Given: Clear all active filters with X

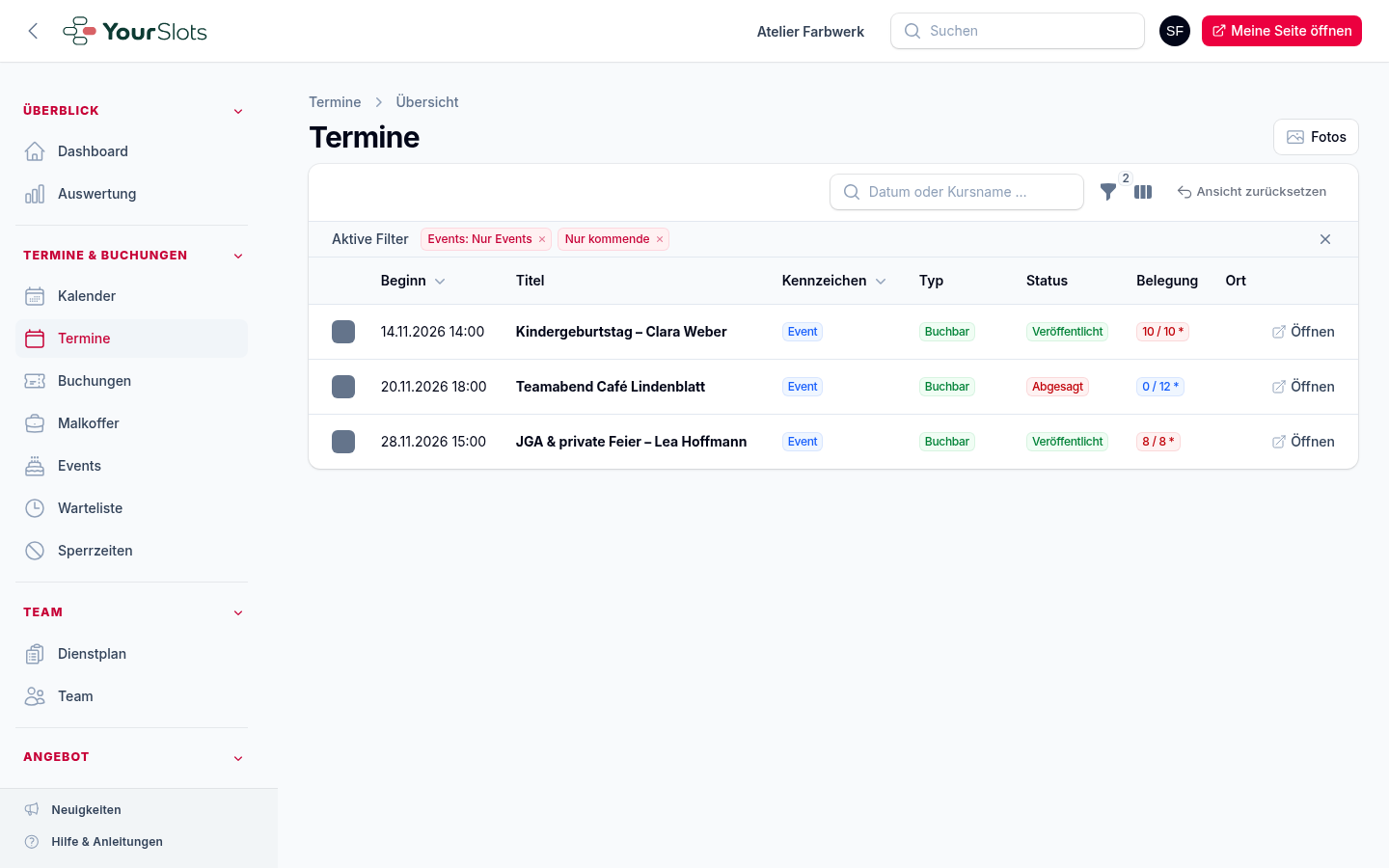Looking at the screenshot, I should 1325,239.
